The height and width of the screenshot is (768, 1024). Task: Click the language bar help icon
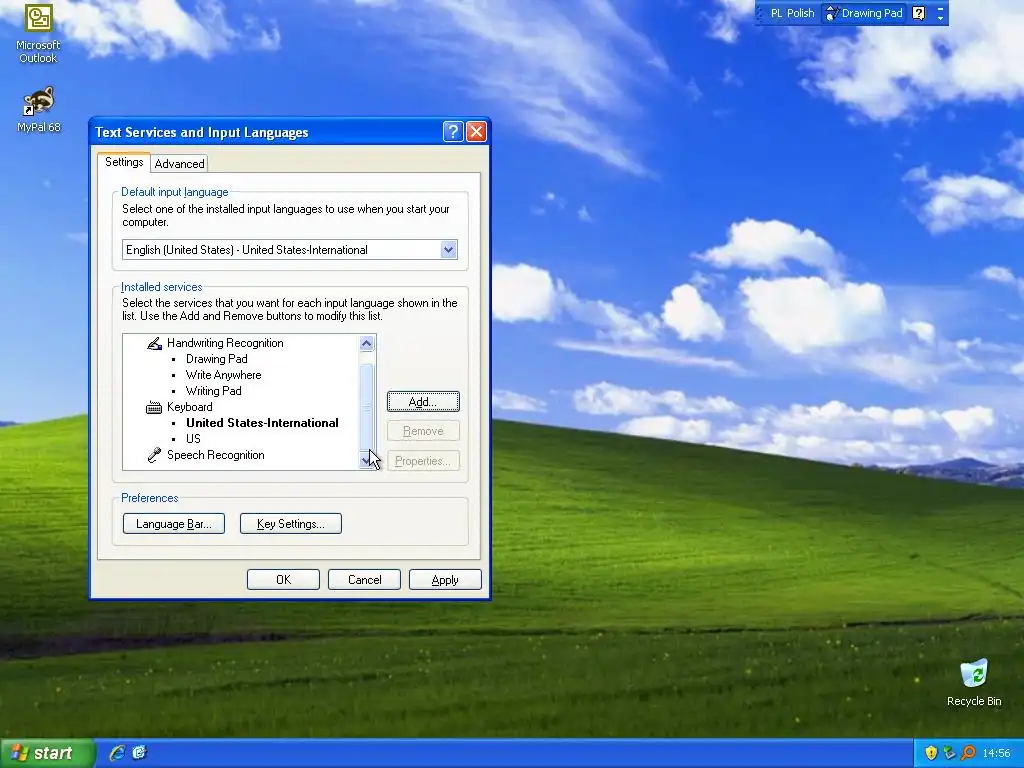pos(919,13)
